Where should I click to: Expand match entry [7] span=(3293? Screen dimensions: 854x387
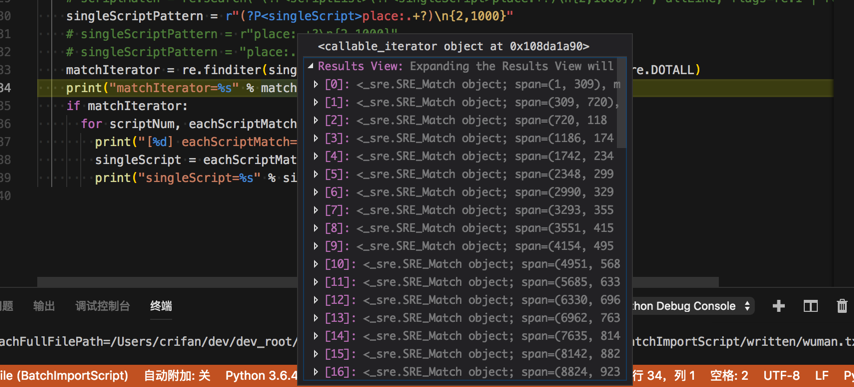316,210
